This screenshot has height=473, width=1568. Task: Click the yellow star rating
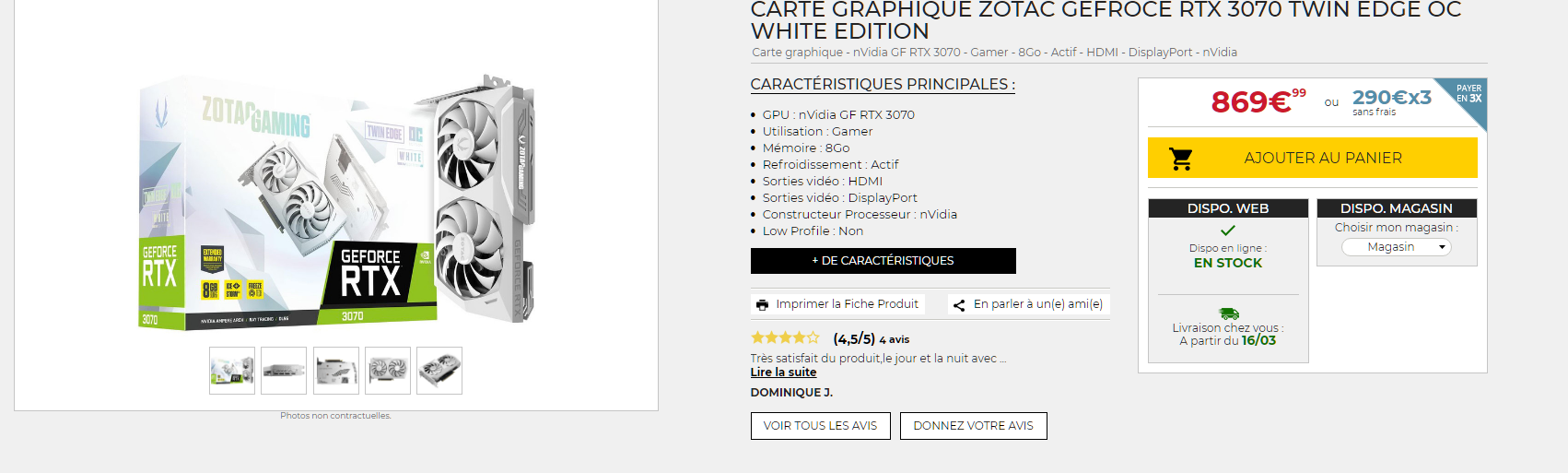pos(785,338)
